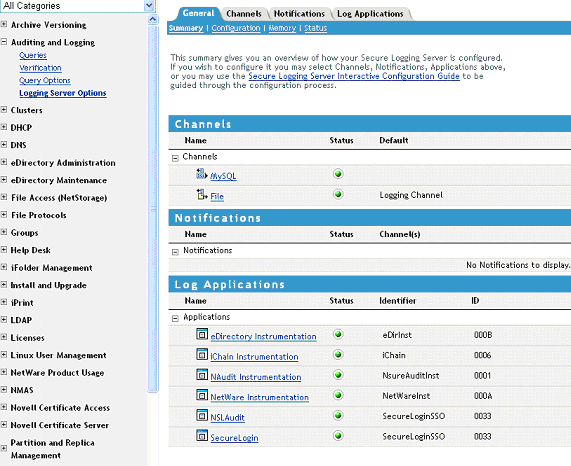Open the Verification link

coord(40,68)
